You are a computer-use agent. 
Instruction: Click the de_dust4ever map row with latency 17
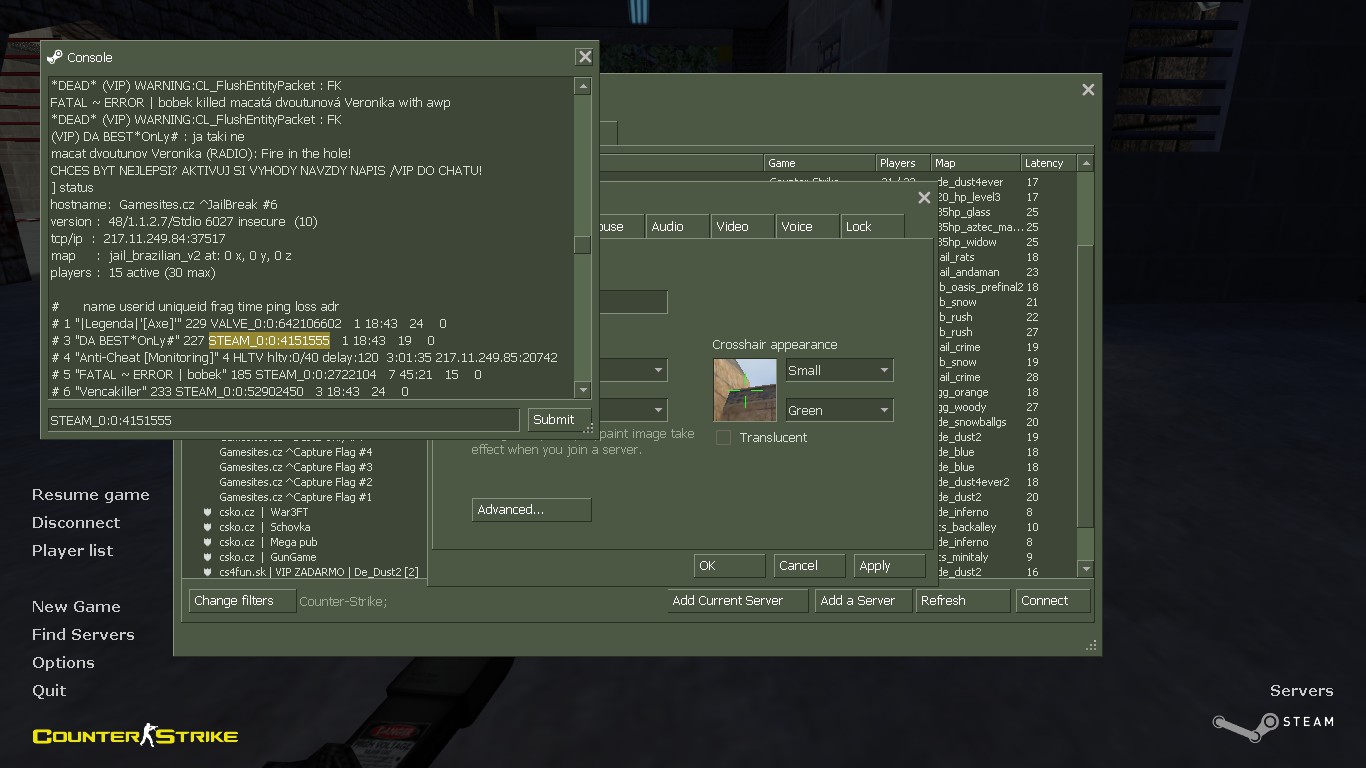click(x=971, y=182)
